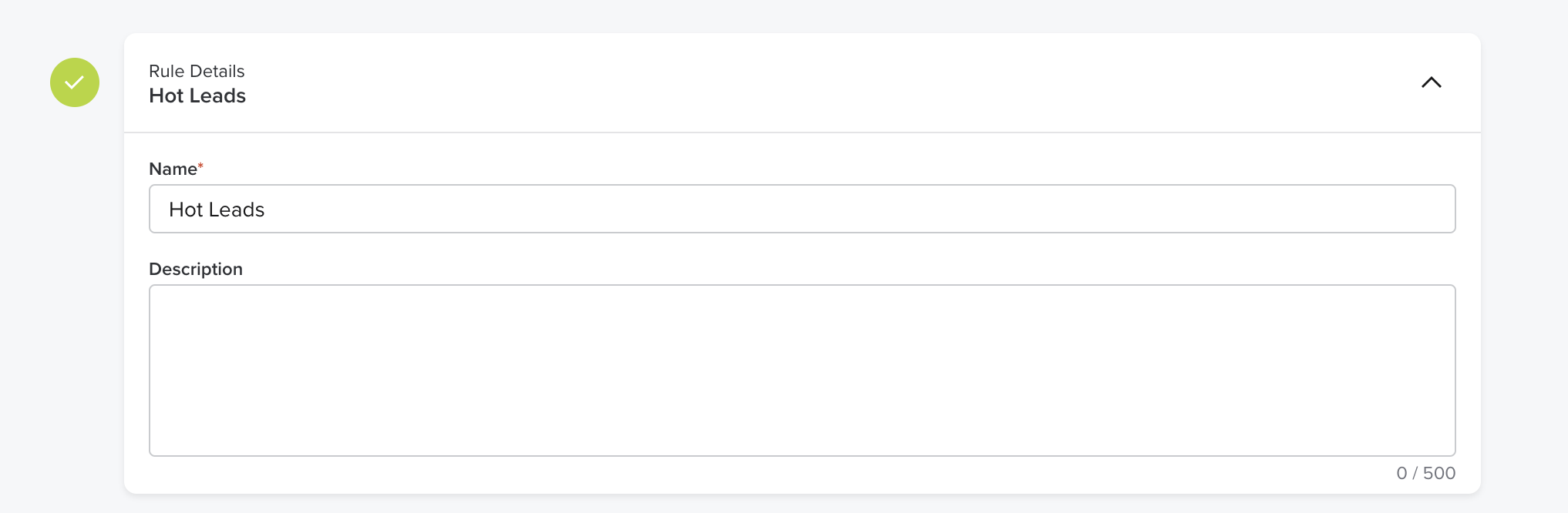Click the red required asterisk beside Name
Viewport: 1568px width, 513px height.
point(200,166)
